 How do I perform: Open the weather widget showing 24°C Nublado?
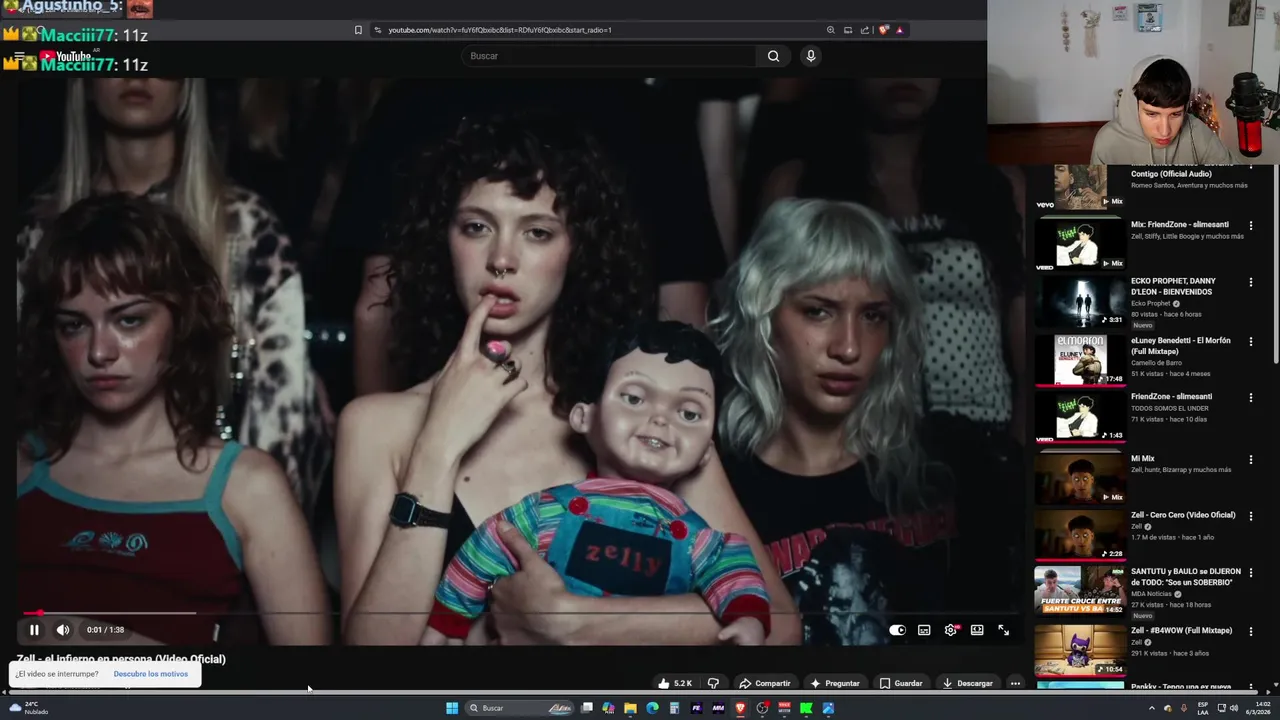[30, 708]
